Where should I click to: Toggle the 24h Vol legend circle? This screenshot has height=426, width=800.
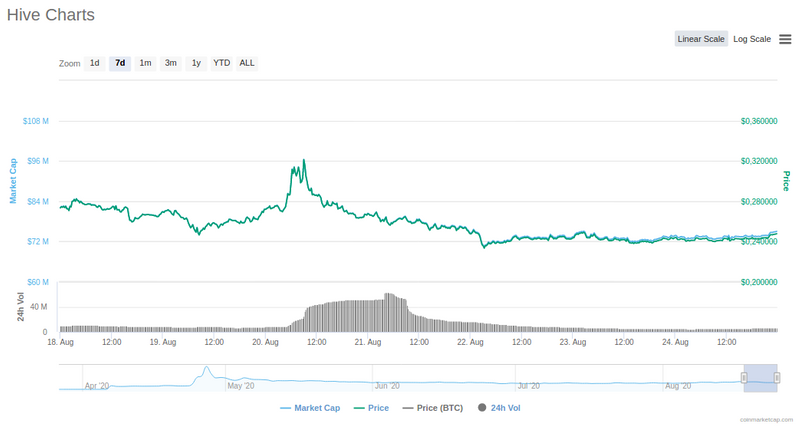(x=482, y=408)
